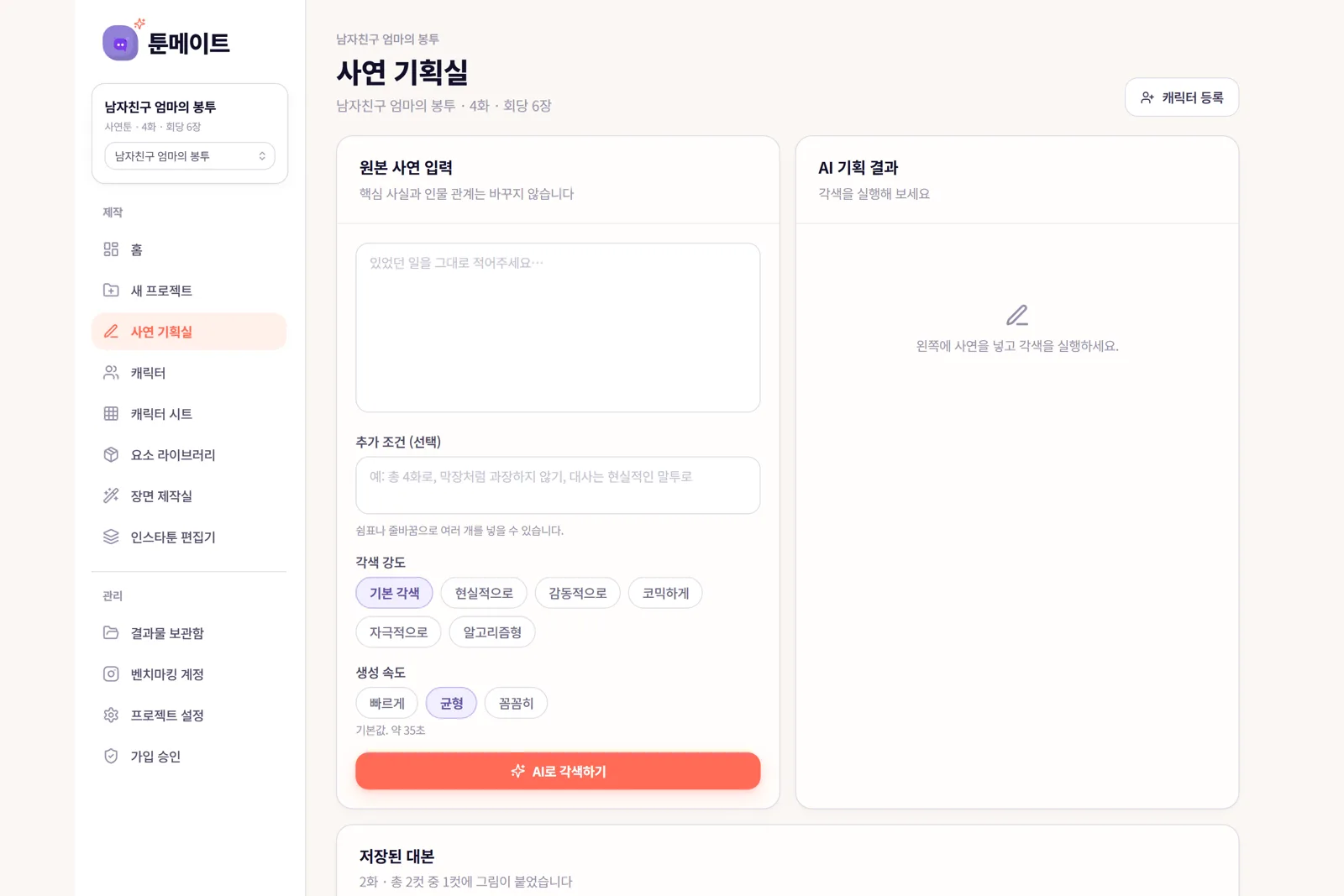Select the 현실적으로 intensity chip

[484, 593]
